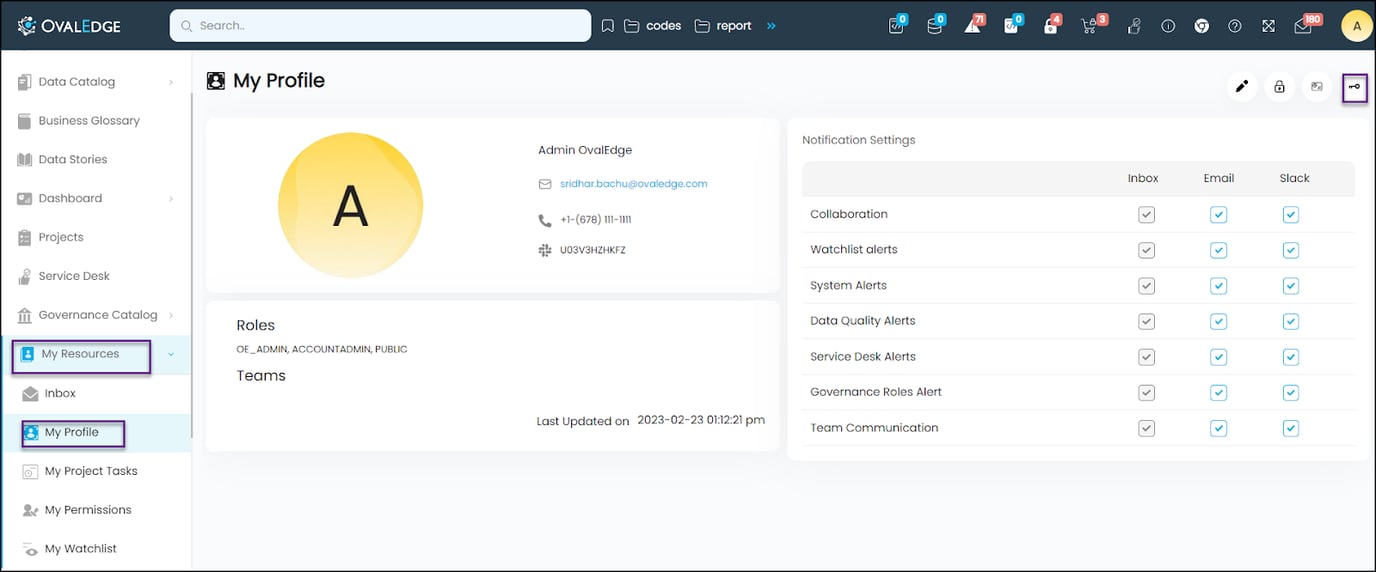Open user avatar menu in header
Viewport: 1376px width, 572px height.
coord(1357,26)
